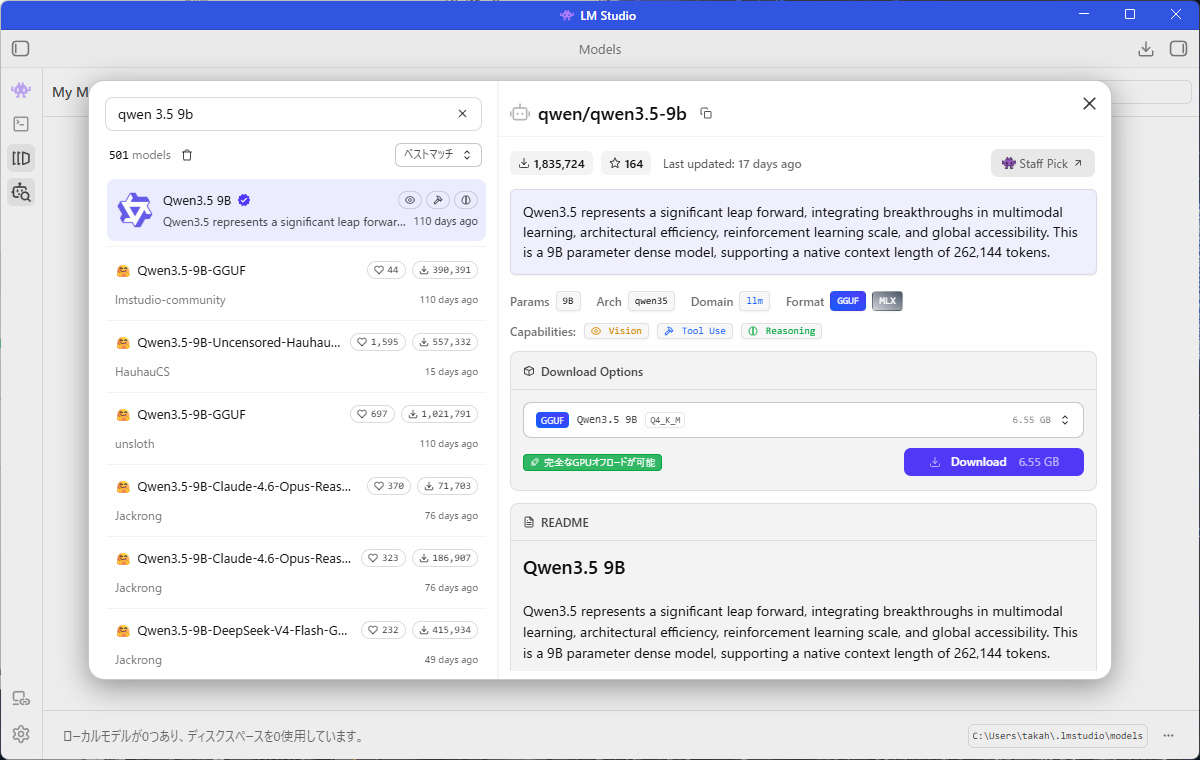Click the llm Domain tag

point(754,301)
